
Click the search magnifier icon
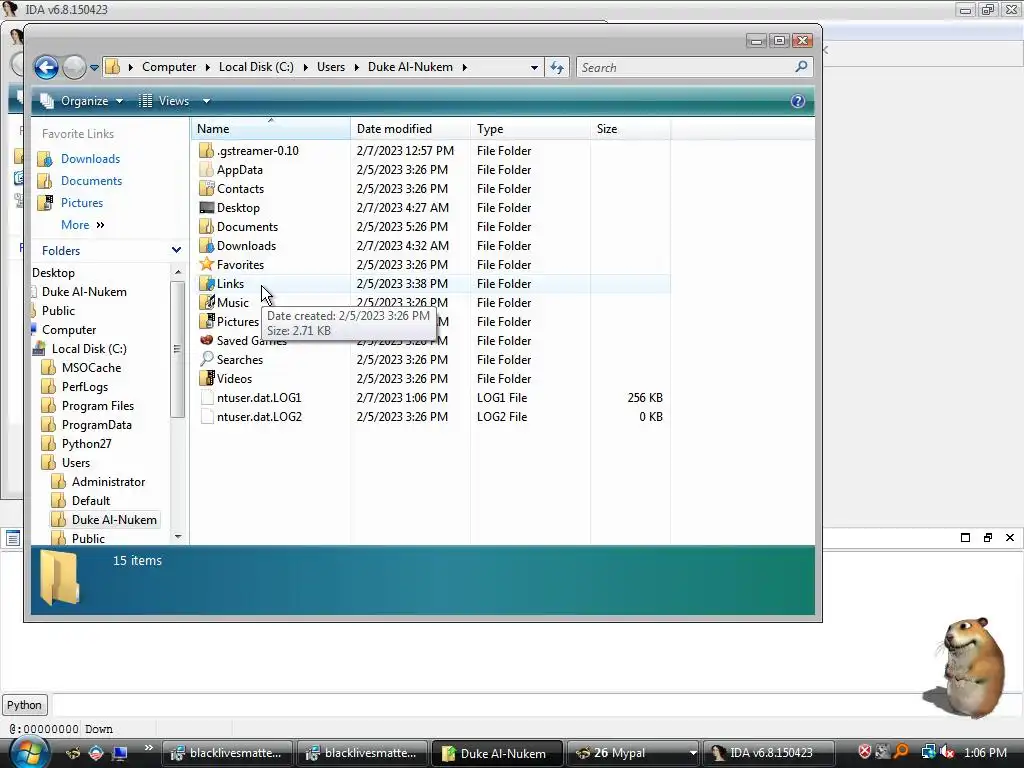(x=801, y=67)
